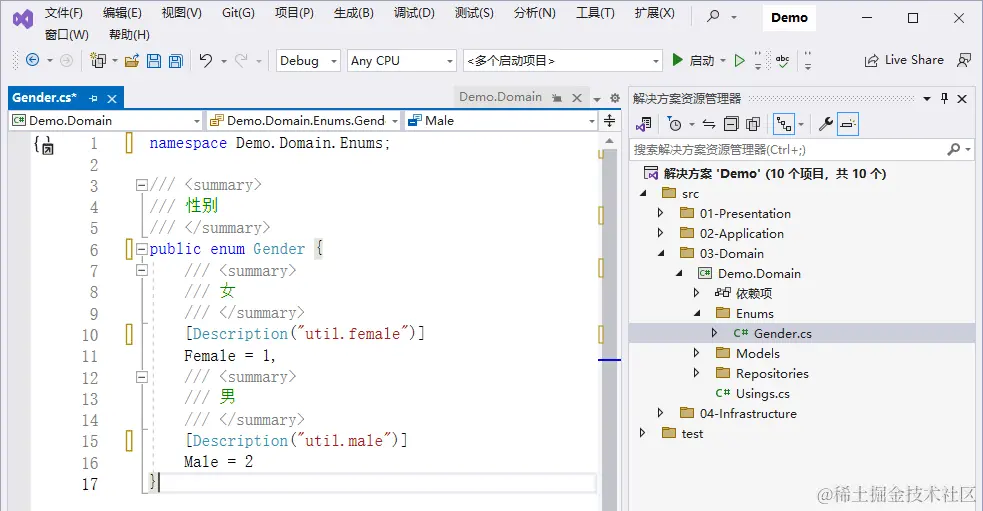The height and width of the screenshot is (511, 983).
Task: Select Gender.cs in Solution Explorer
Action: [x=782, y=334]
